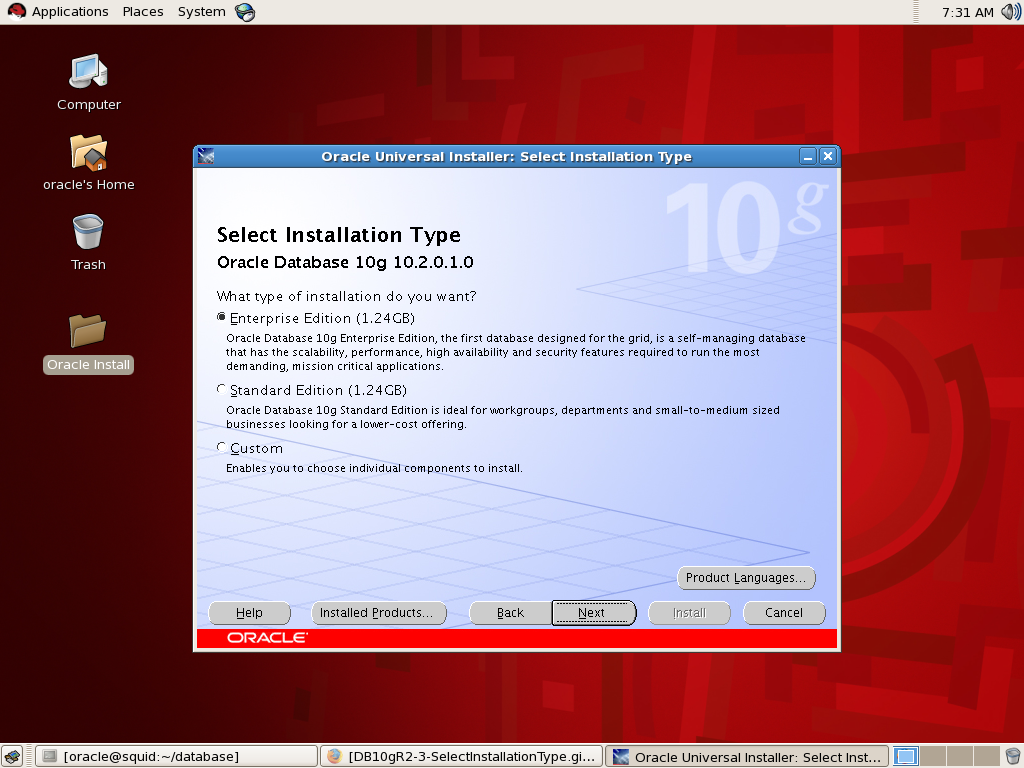Close the Oracle installer window
Image resolution: width=1024 pixels, height=768 pixels.
point(828,156)
